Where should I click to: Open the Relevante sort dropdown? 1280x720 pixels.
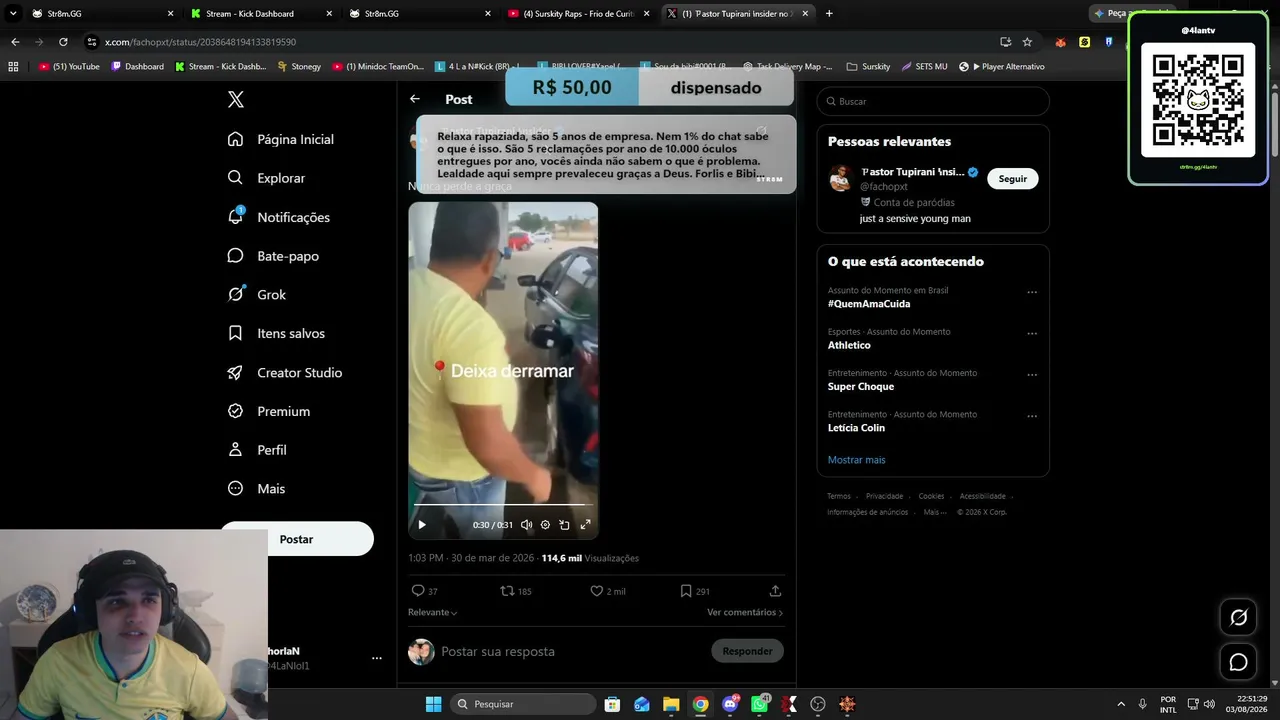[433, 612]
